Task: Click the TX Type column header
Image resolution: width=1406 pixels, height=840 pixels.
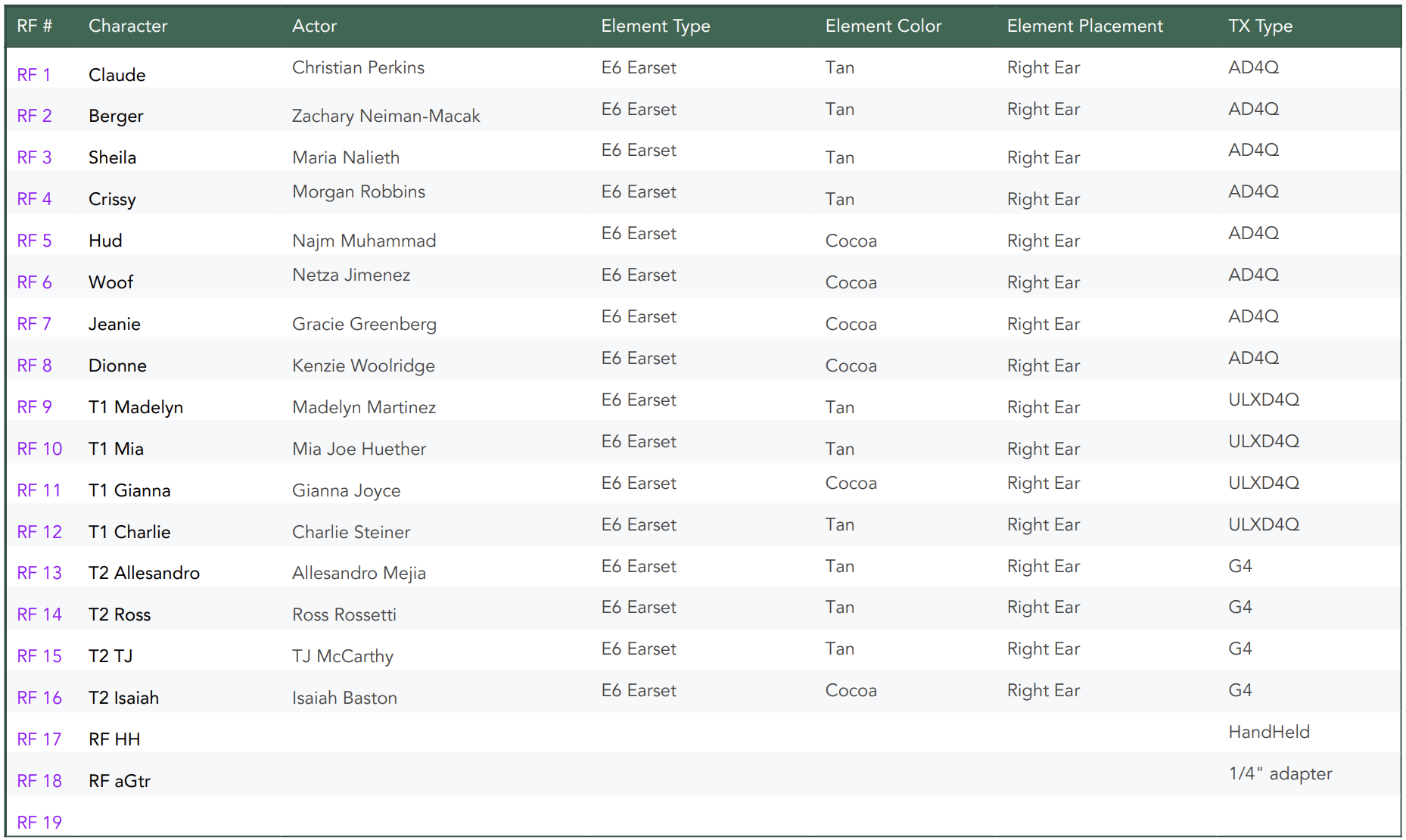Action: click(x=1260, y=26)
